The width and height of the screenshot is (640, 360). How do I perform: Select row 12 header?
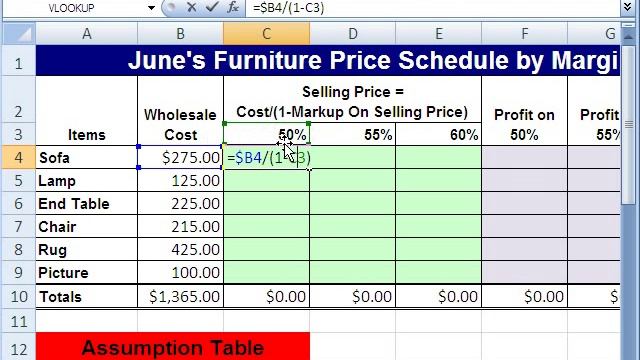(19, 347)
